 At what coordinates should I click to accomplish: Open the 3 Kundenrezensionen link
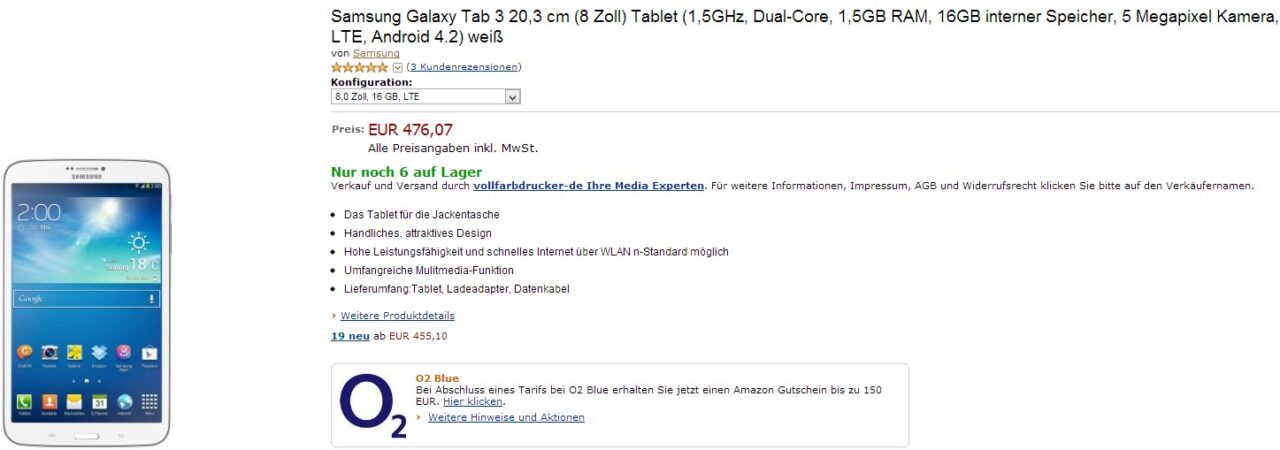point(464,67)
